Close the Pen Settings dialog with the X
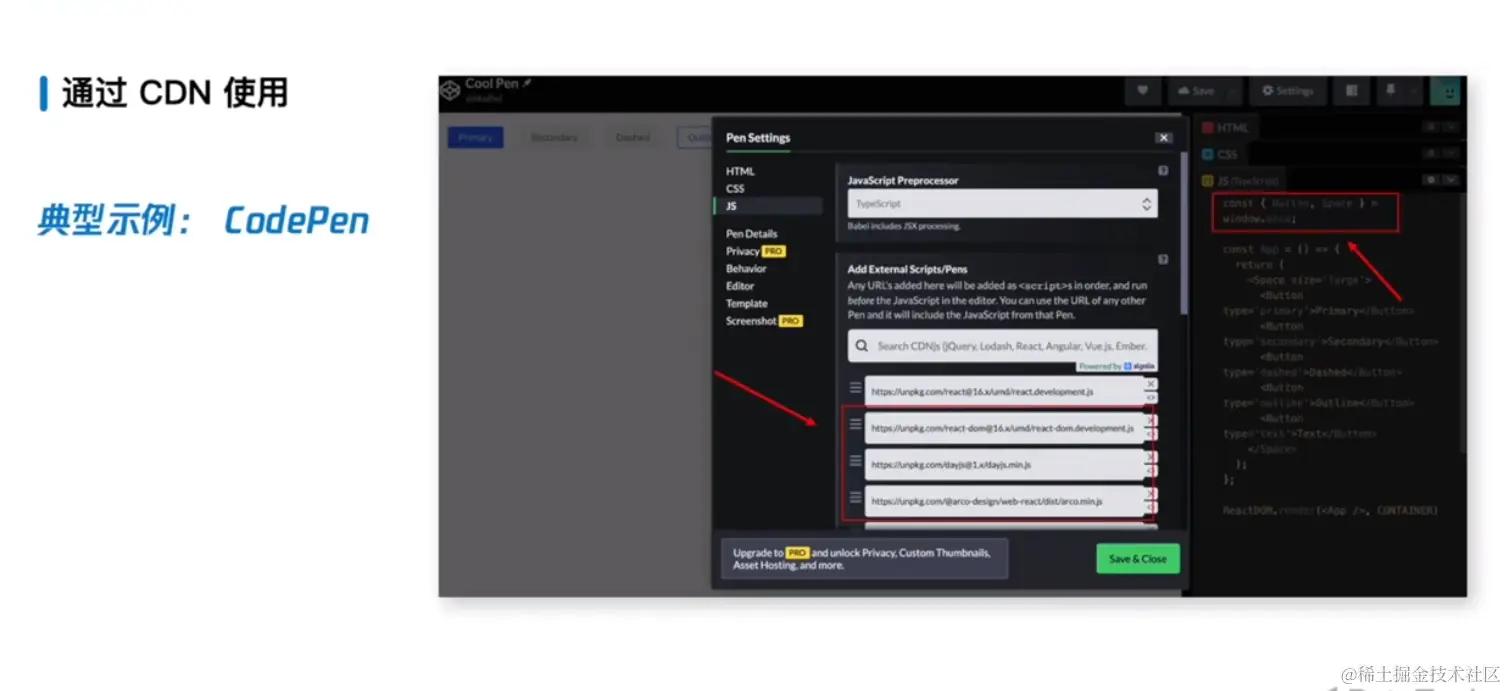This screenshot has width=1507, height=691. 1163,138
